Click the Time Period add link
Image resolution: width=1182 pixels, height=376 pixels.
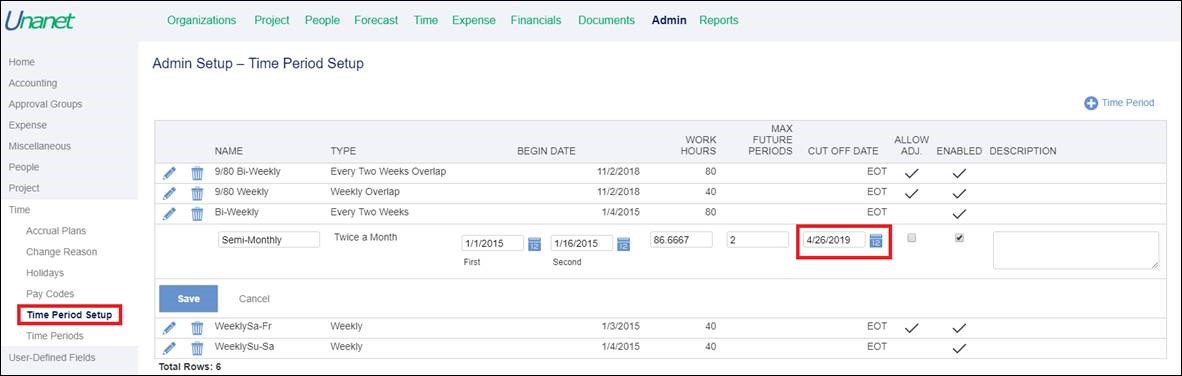click(1128, 102)
